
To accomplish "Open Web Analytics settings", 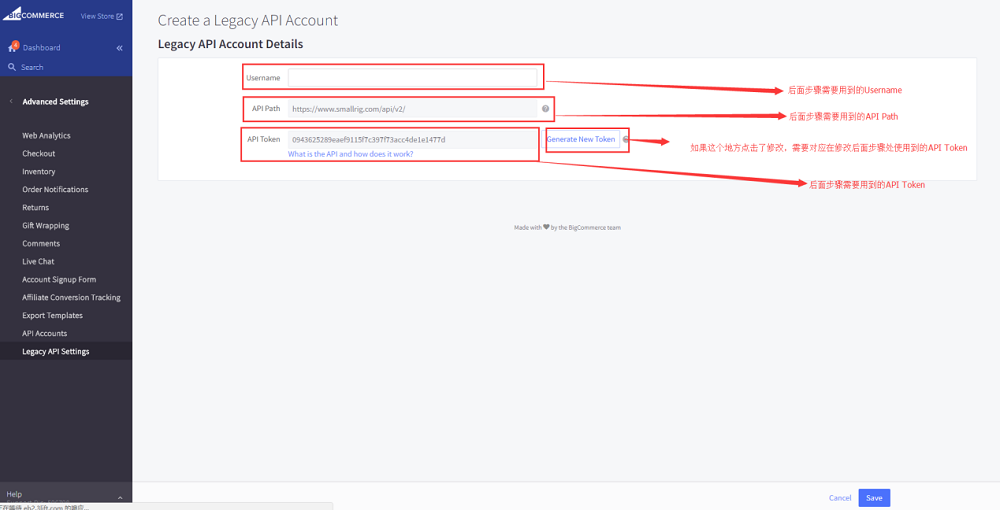I will tap(46, 136).
